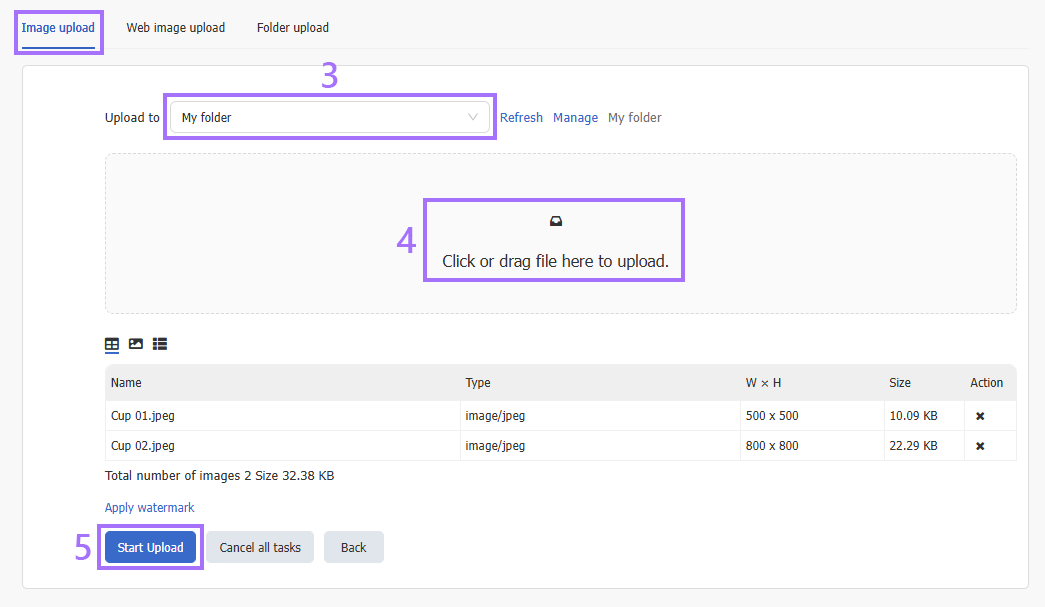1045x607 pixels.
Task: Click the Apply watermark link
Action: [x=150, y=508]
